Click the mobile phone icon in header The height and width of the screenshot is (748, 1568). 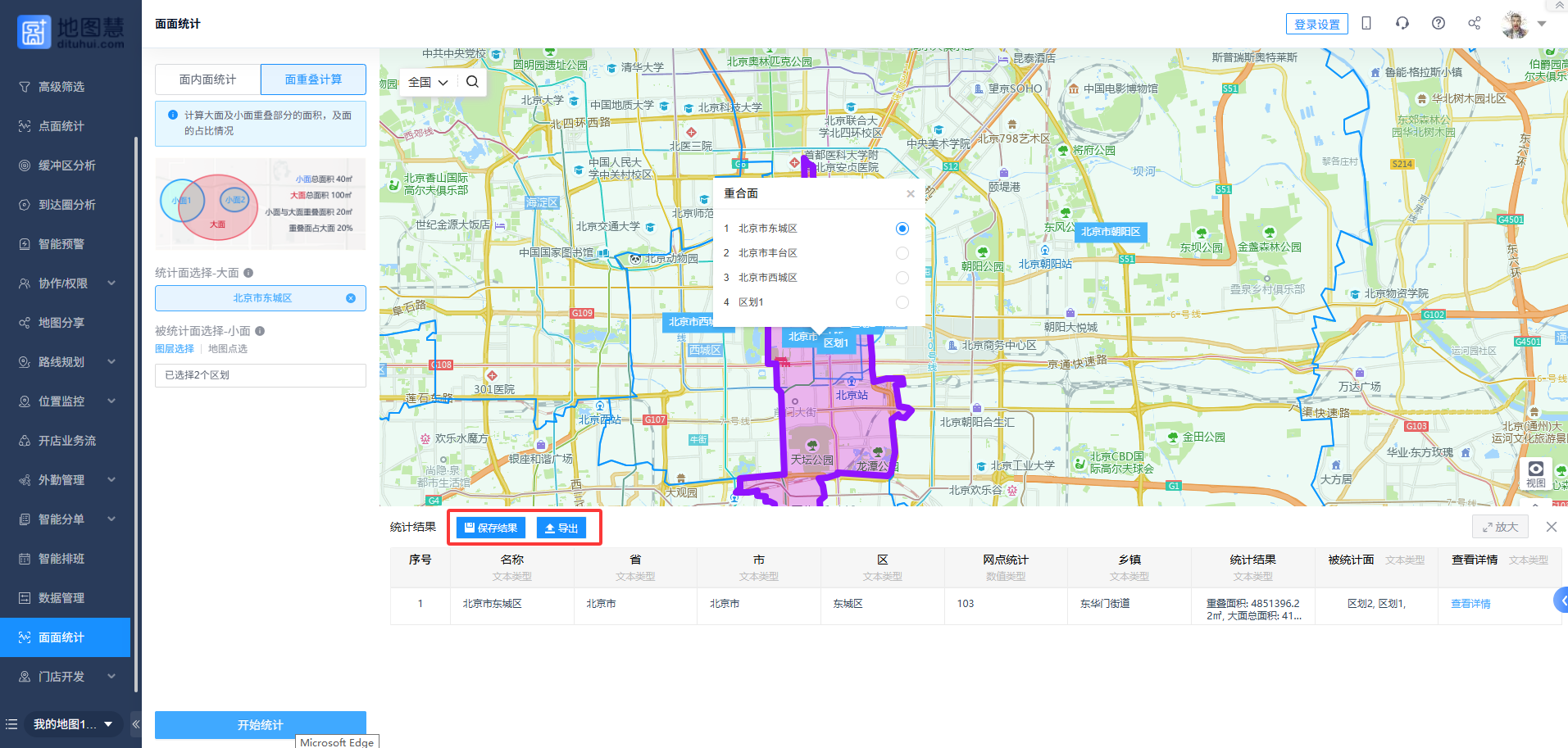1366,24
